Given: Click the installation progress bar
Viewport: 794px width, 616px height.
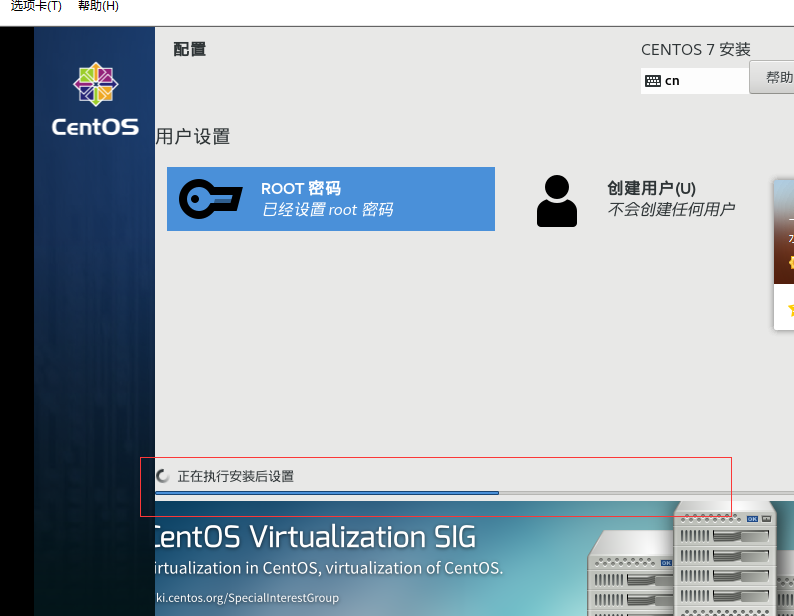Looking at the screenshot, I should [x=474, y=492].
